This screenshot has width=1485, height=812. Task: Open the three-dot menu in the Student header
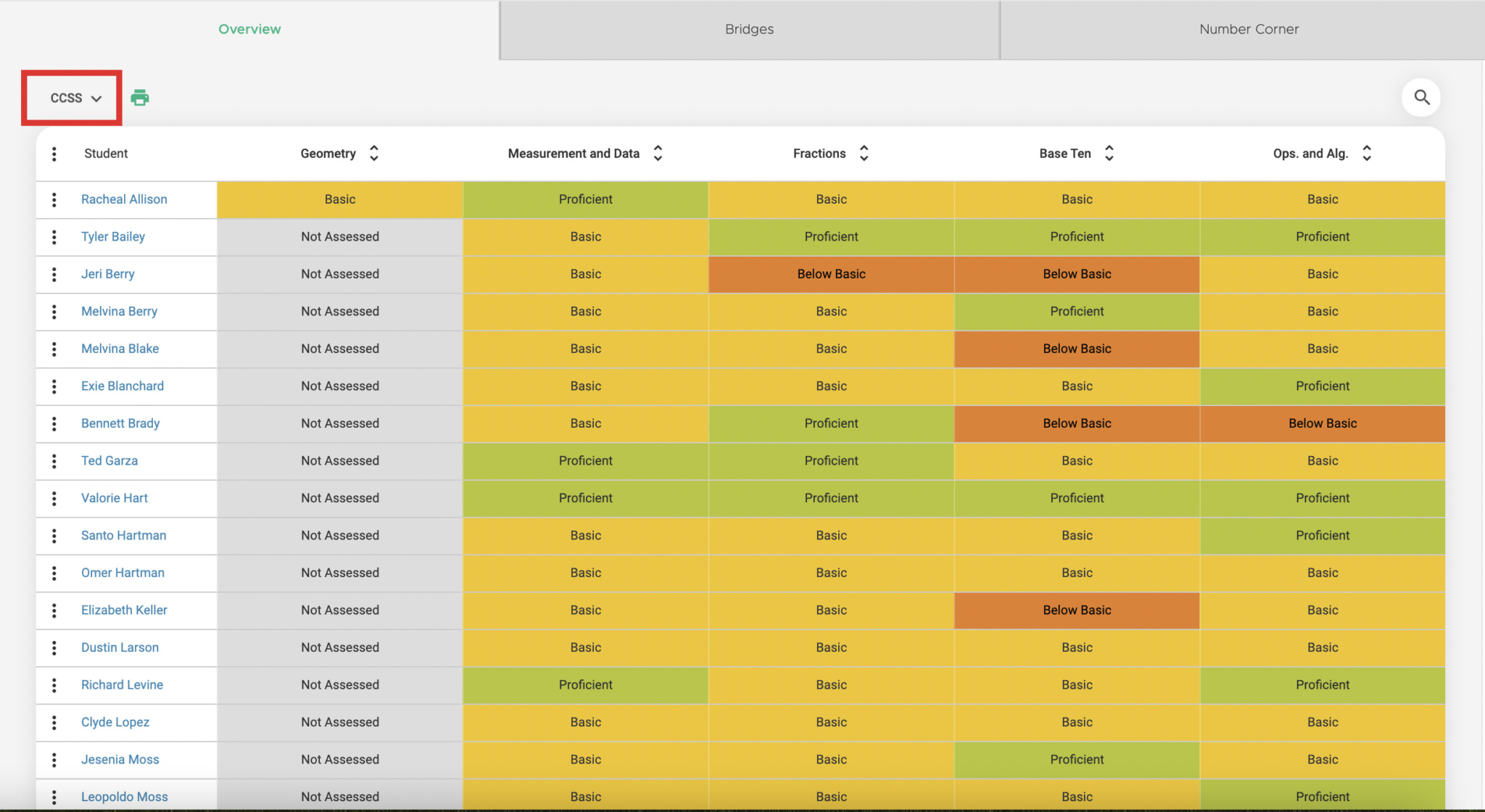pos(54,154)
